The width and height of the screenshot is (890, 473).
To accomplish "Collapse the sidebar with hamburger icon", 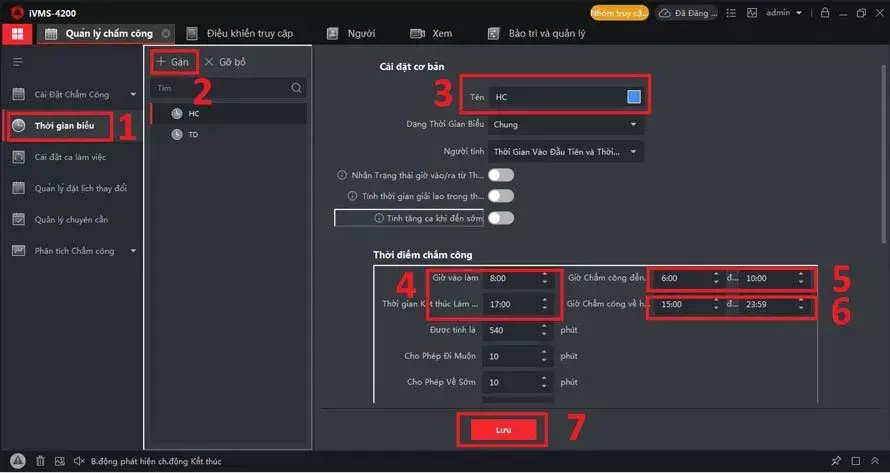I will pos(18,62).
